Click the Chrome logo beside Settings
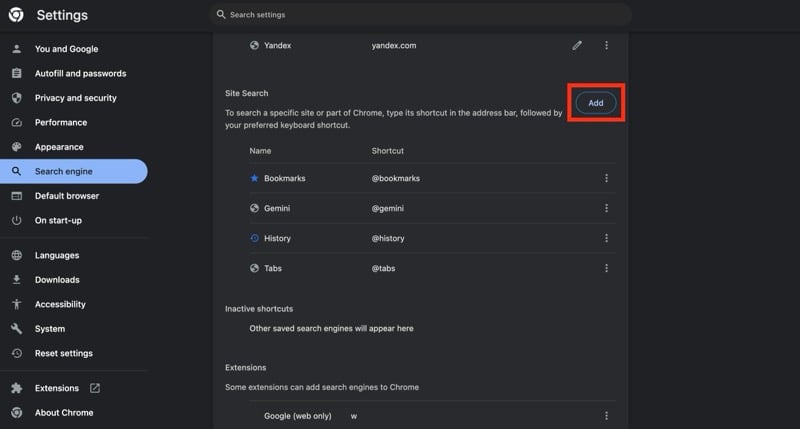This screenshot has width=800, height=429. tap(16, 15)
